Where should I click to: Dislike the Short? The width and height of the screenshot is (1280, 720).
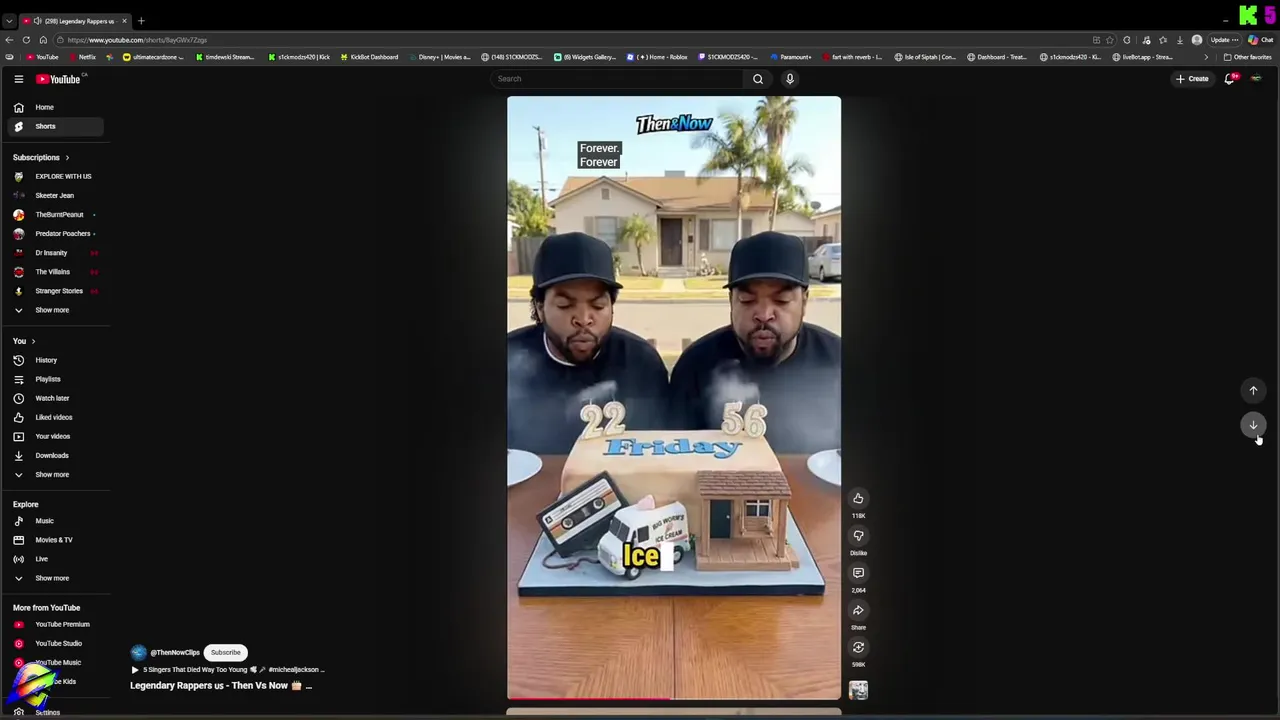(858, 536)
